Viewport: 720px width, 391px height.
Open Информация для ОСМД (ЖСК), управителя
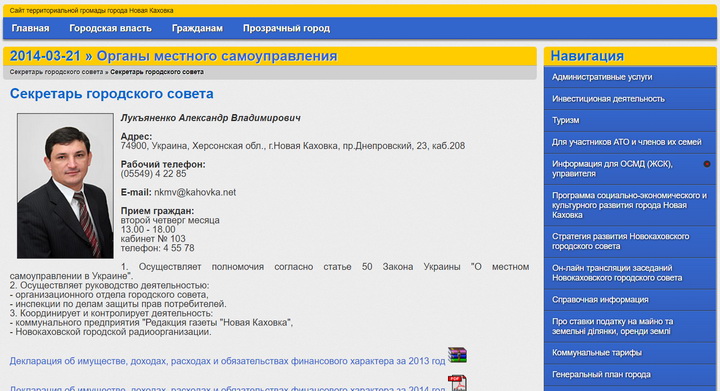point(630,169)
